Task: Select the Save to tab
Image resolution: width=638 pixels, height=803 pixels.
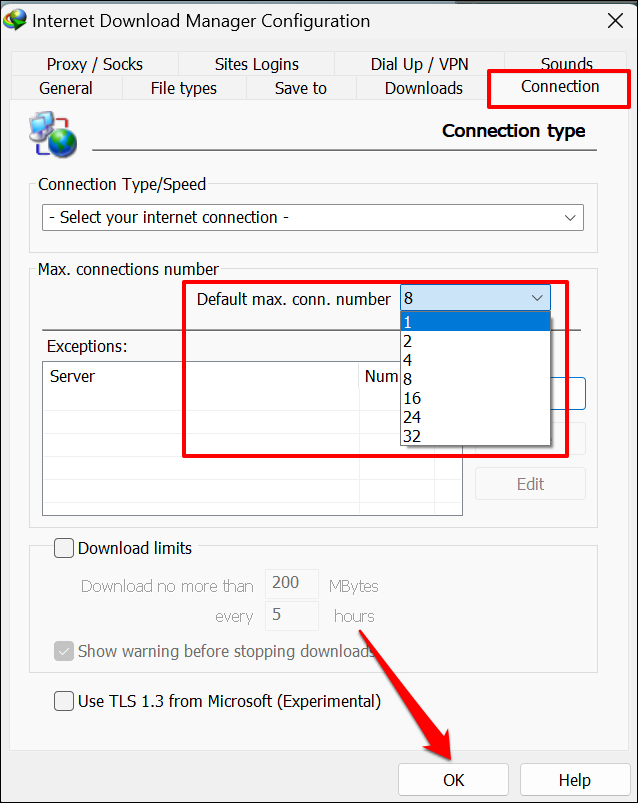Action: pyautogui.click(x=301, y=88)
